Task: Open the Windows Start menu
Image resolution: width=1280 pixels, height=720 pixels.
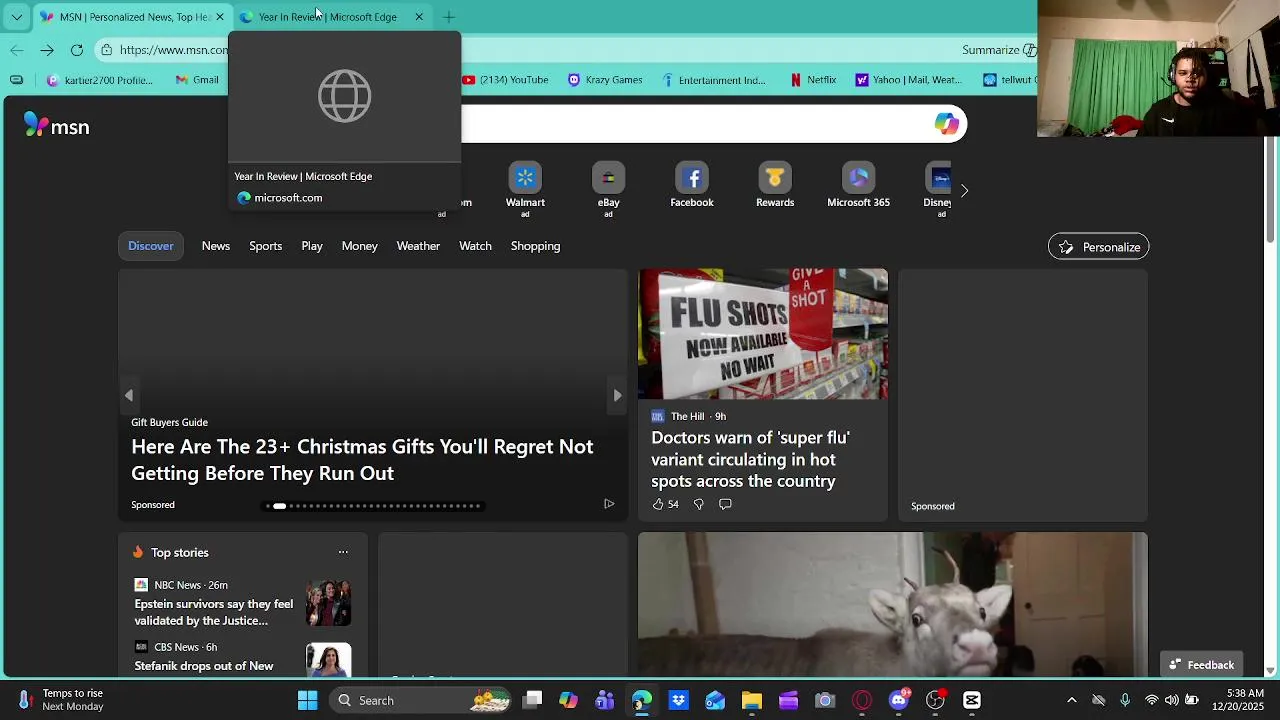Action: coord(307,700)
